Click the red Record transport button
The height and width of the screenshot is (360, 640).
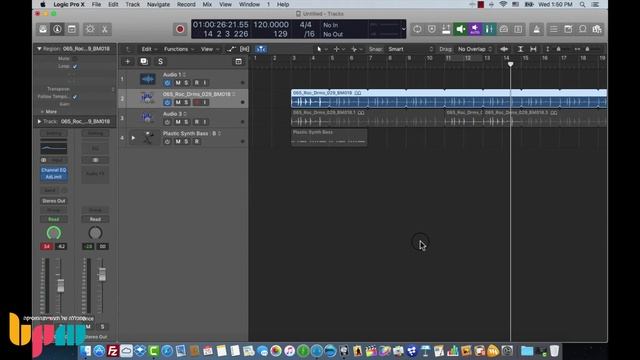coord(180,29)
